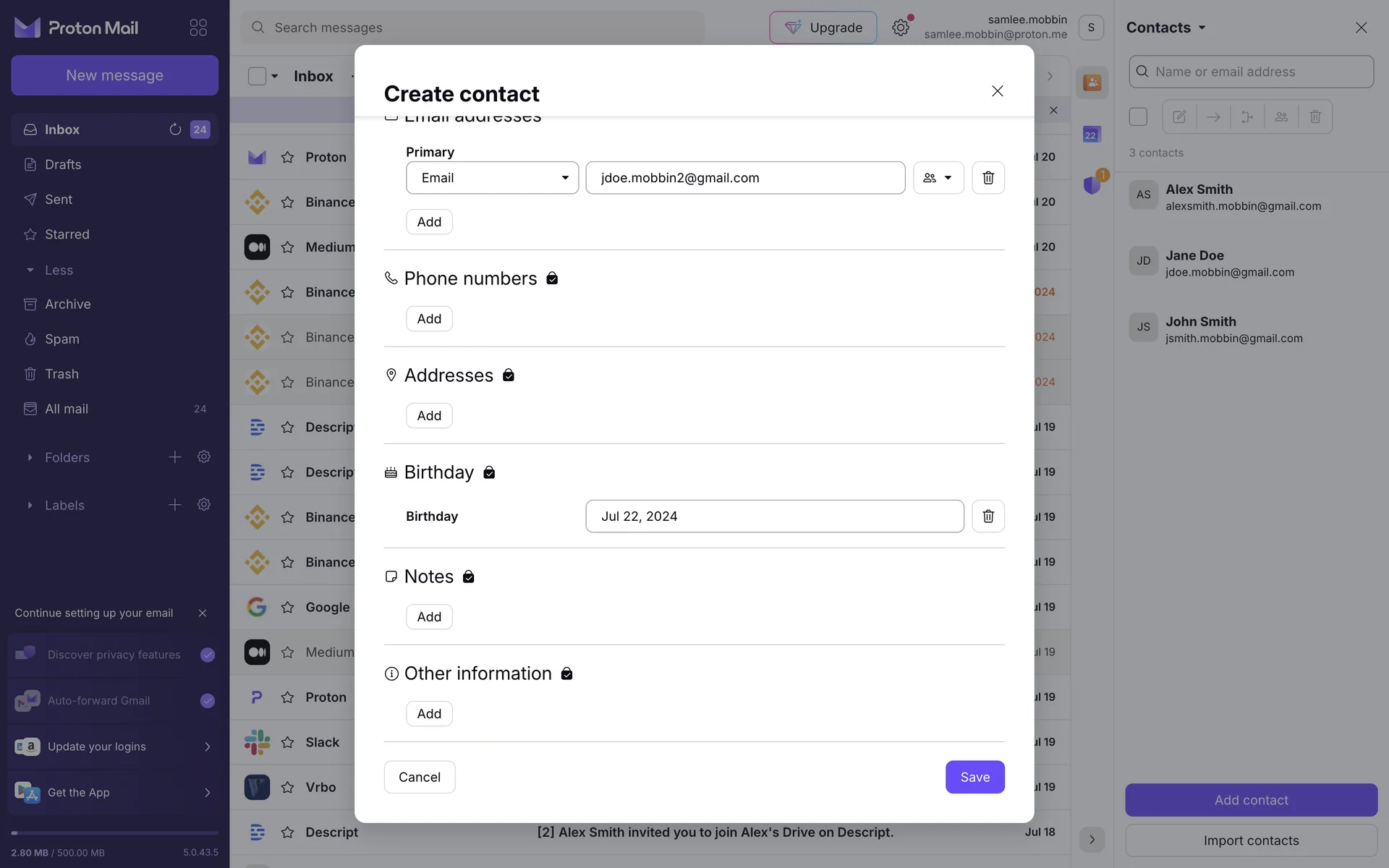Open the Email type dropdown
The image size is (1389, 868).
click(x=492, y=178)
